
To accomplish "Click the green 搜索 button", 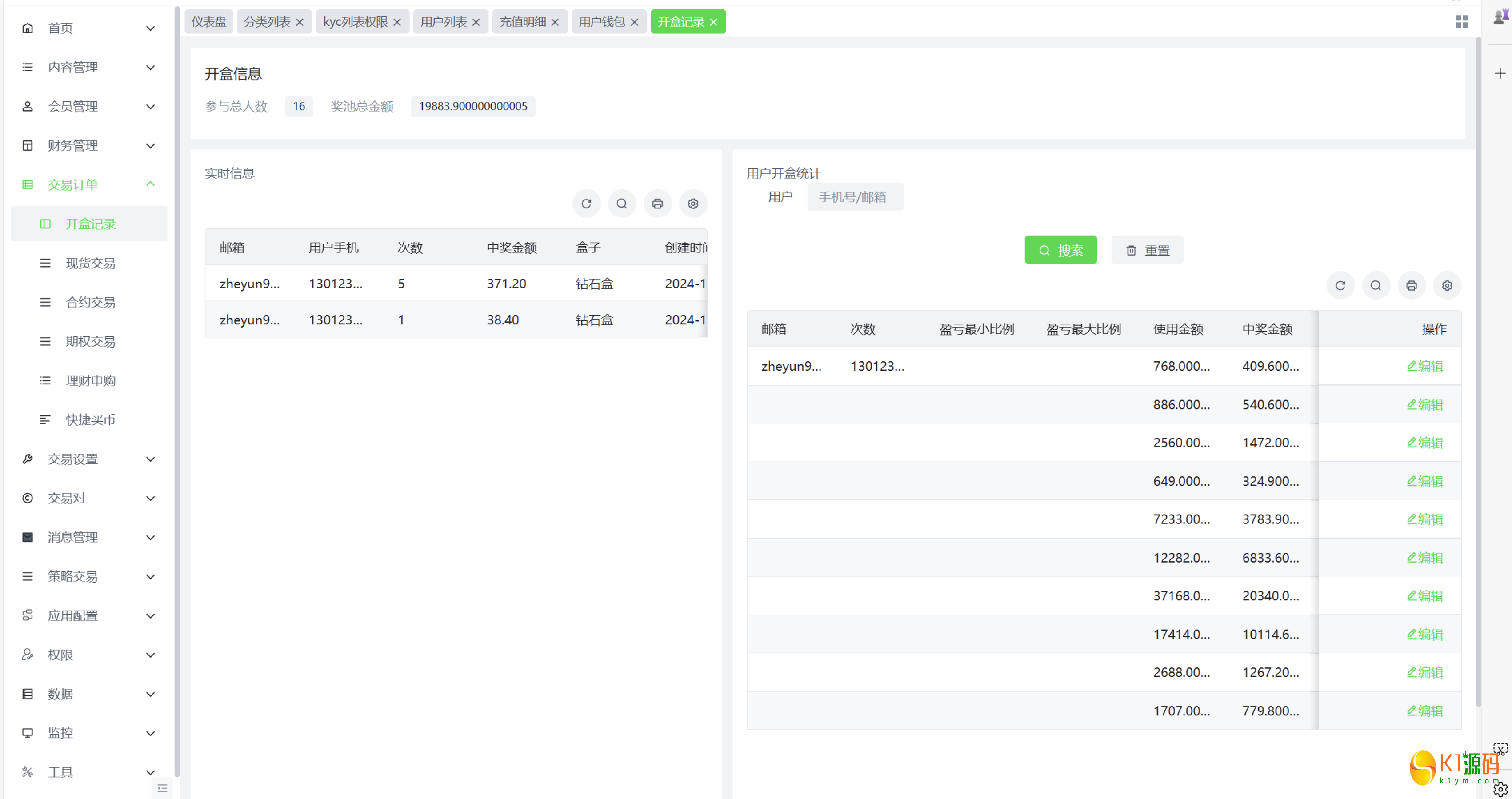I will pos(1060,250).
